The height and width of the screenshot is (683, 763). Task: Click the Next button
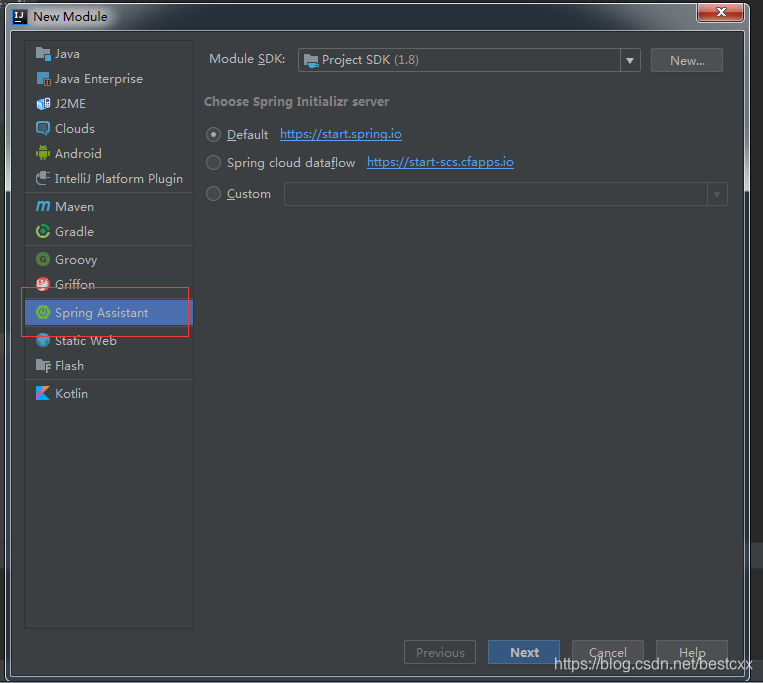pyautogui.click(x=524, y=652)
